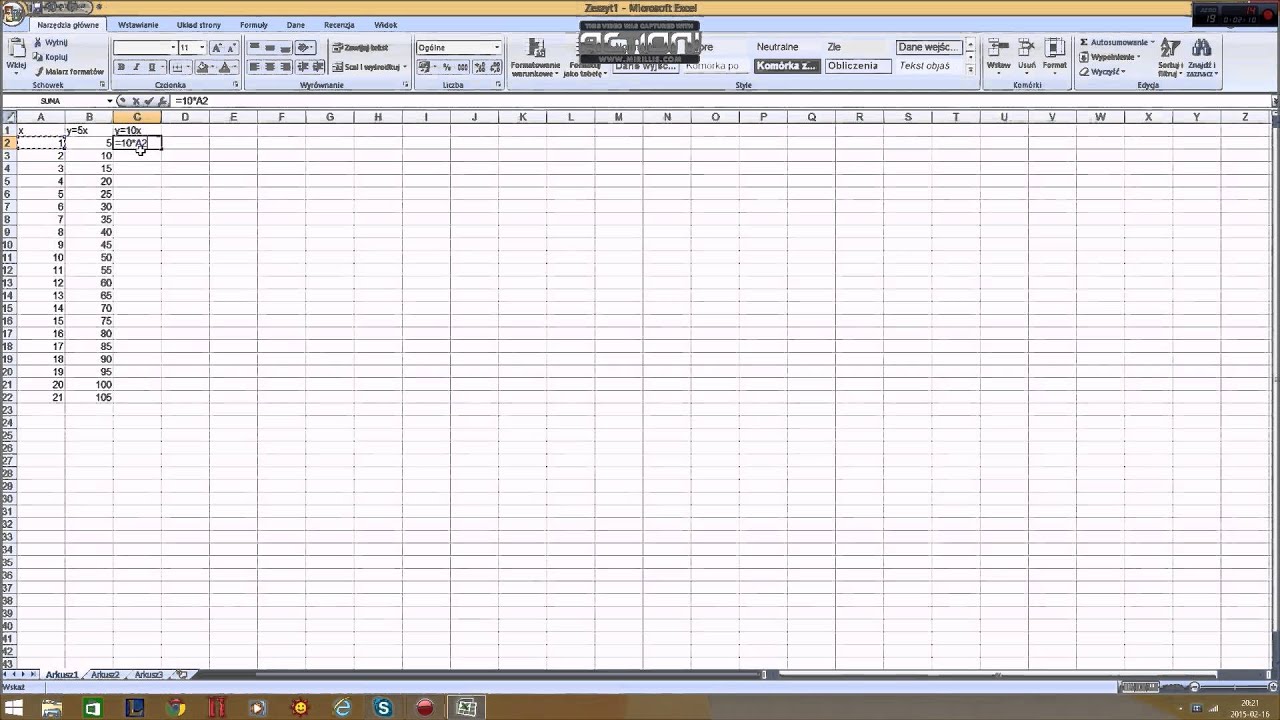
Task: Toggle italic formatting
Action: (x=136, y=67)
